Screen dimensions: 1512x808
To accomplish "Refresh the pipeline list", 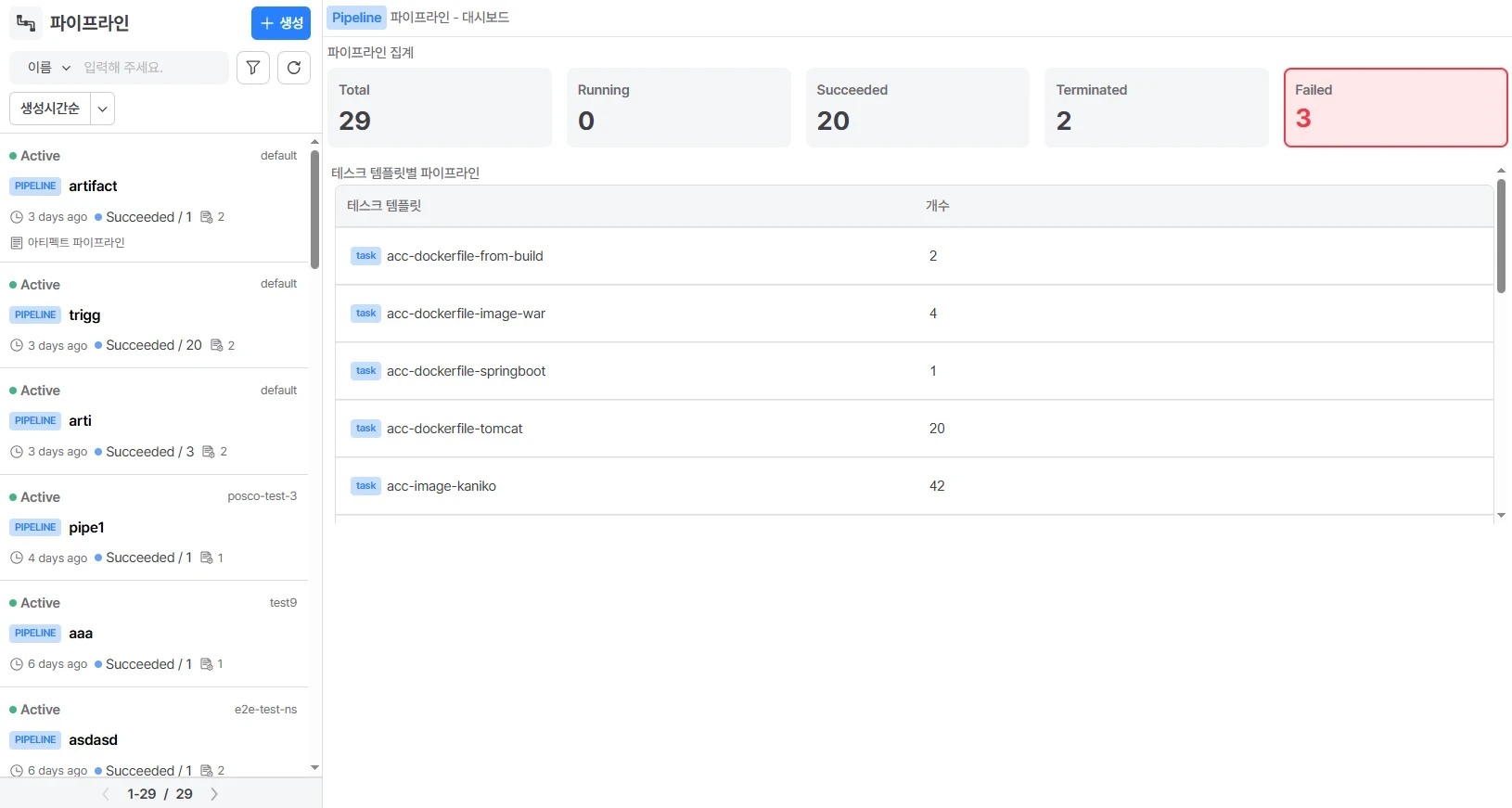I will (294, 68).
